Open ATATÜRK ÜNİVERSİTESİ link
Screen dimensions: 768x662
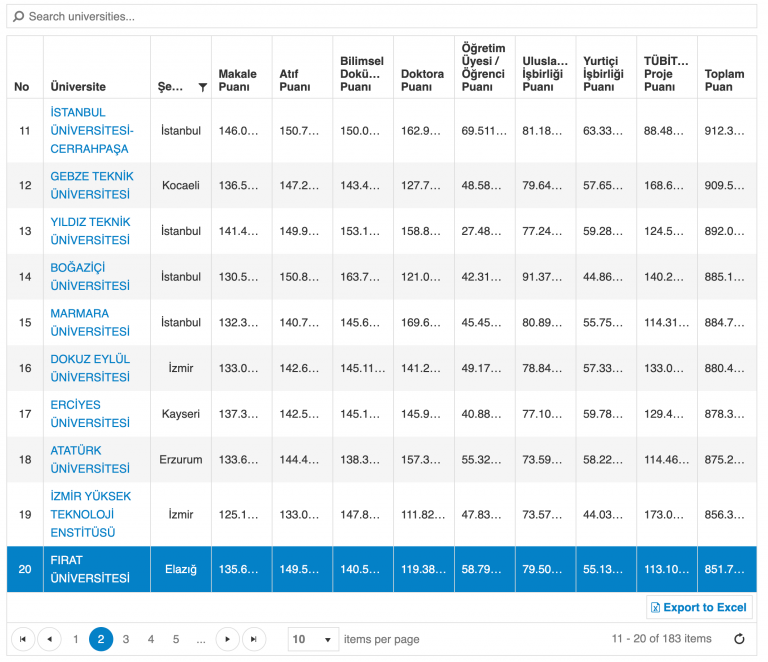pos(90,460)
